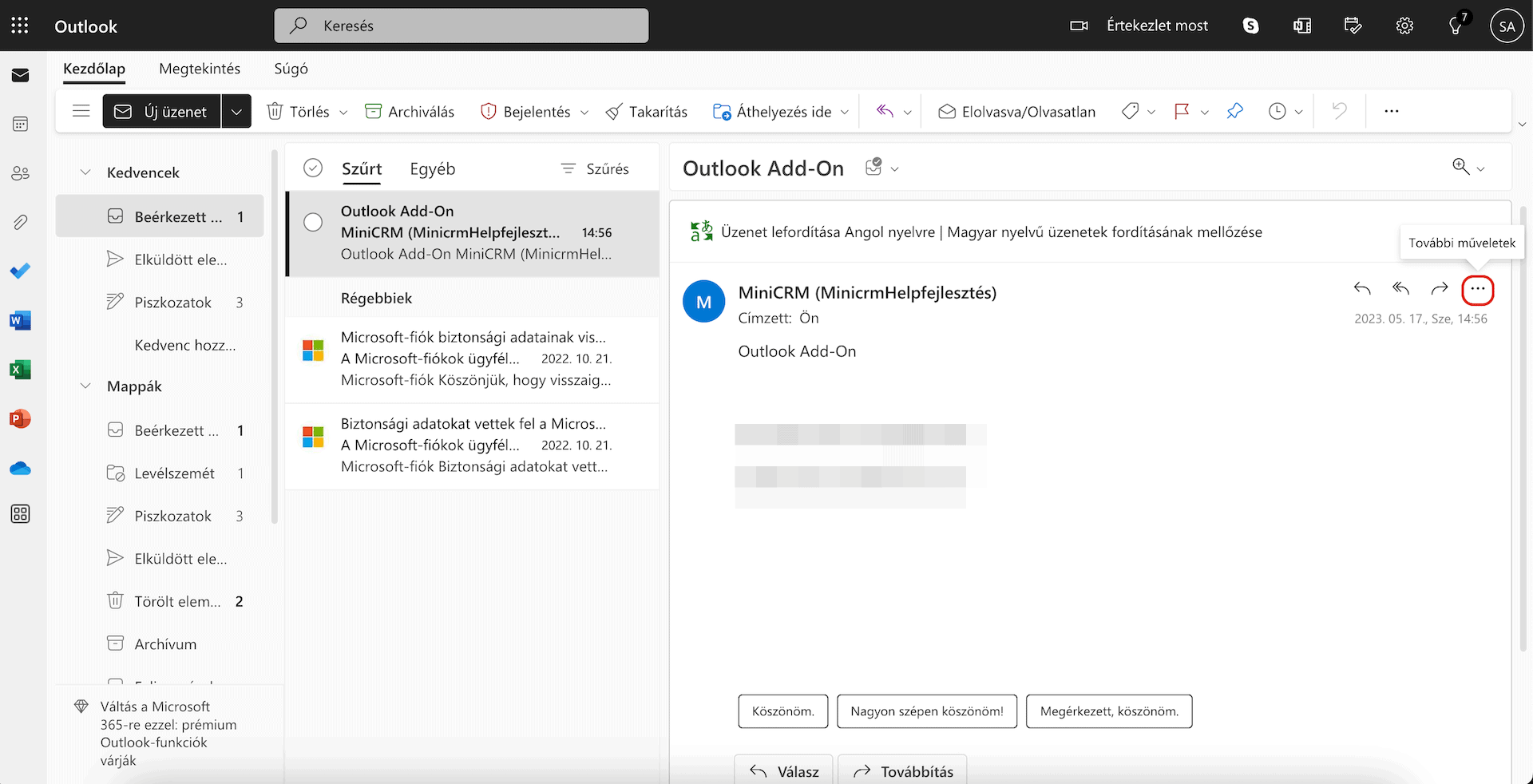
Task: Switch to the Egyéb message list tab
Action: [x=432, y=168]
